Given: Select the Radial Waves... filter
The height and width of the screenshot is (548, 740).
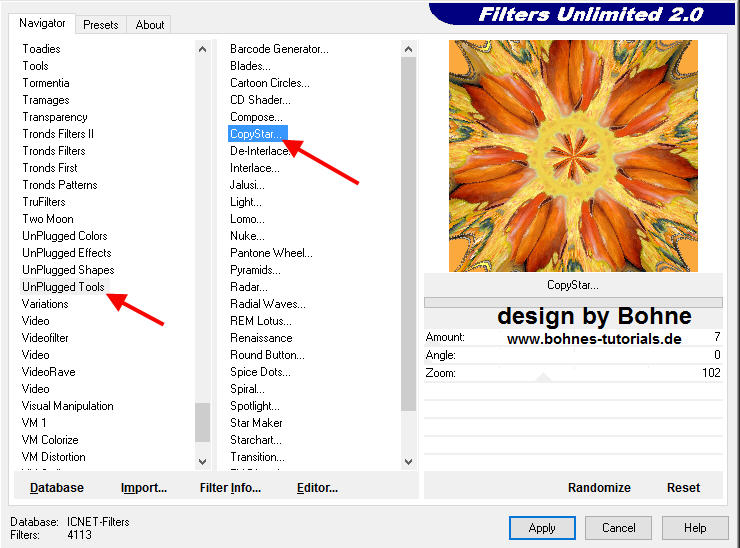Looking at the screenshot, I should tap(268, 304).
